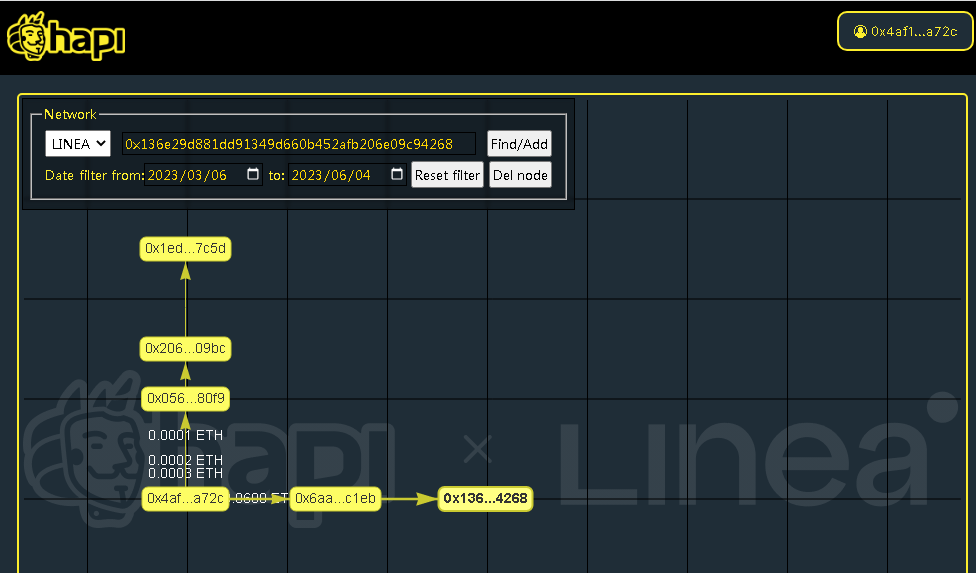The height and width of the screenshot is (573, 976).
Task: Click the to date field 2023/06/04
Action: point(347,175)
